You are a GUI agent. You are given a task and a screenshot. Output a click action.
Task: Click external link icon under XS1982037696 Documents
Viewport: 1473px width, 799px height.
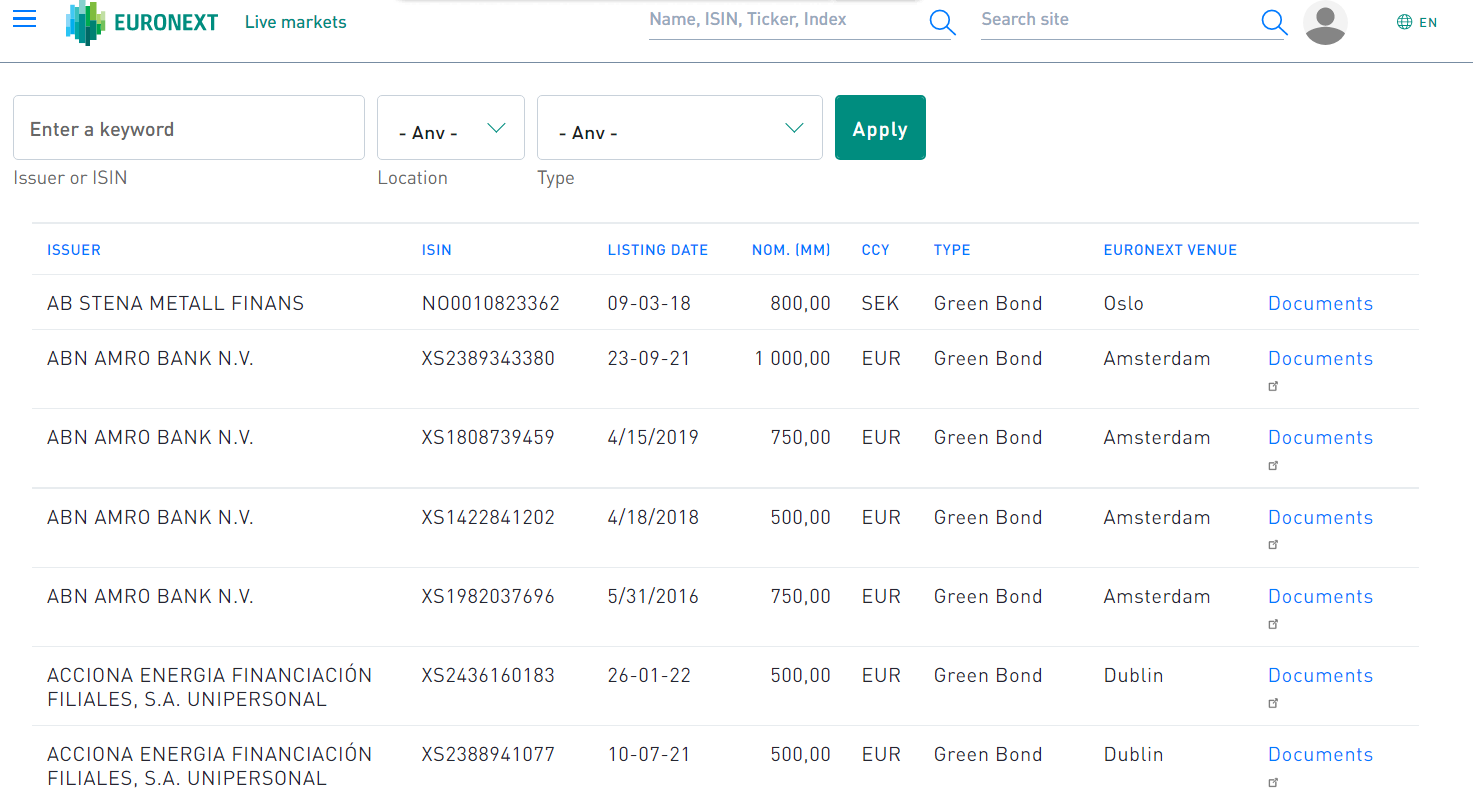1273,624
